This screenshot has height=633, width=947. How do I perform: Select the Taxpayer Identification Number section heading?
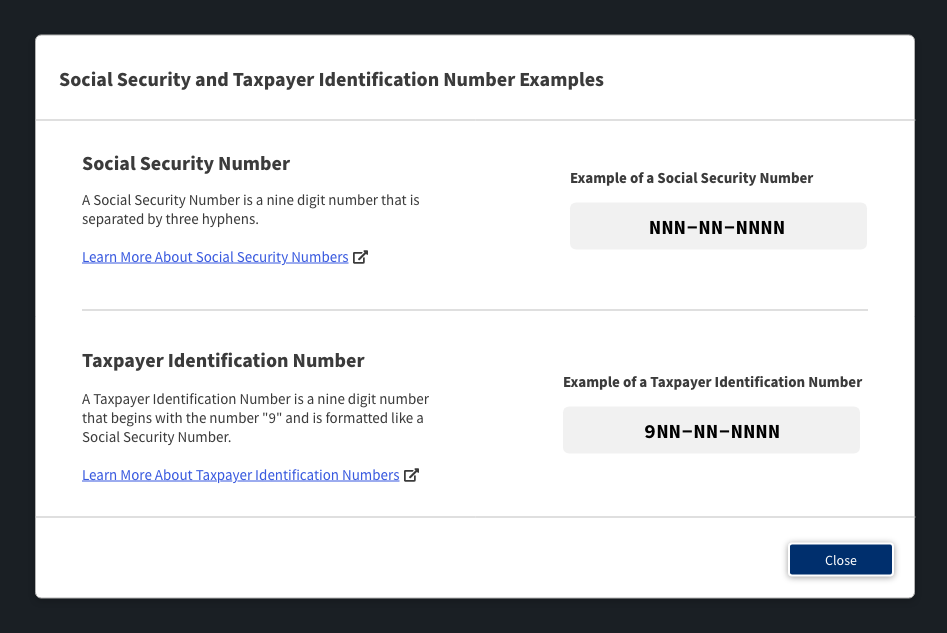tap(223, 360)
